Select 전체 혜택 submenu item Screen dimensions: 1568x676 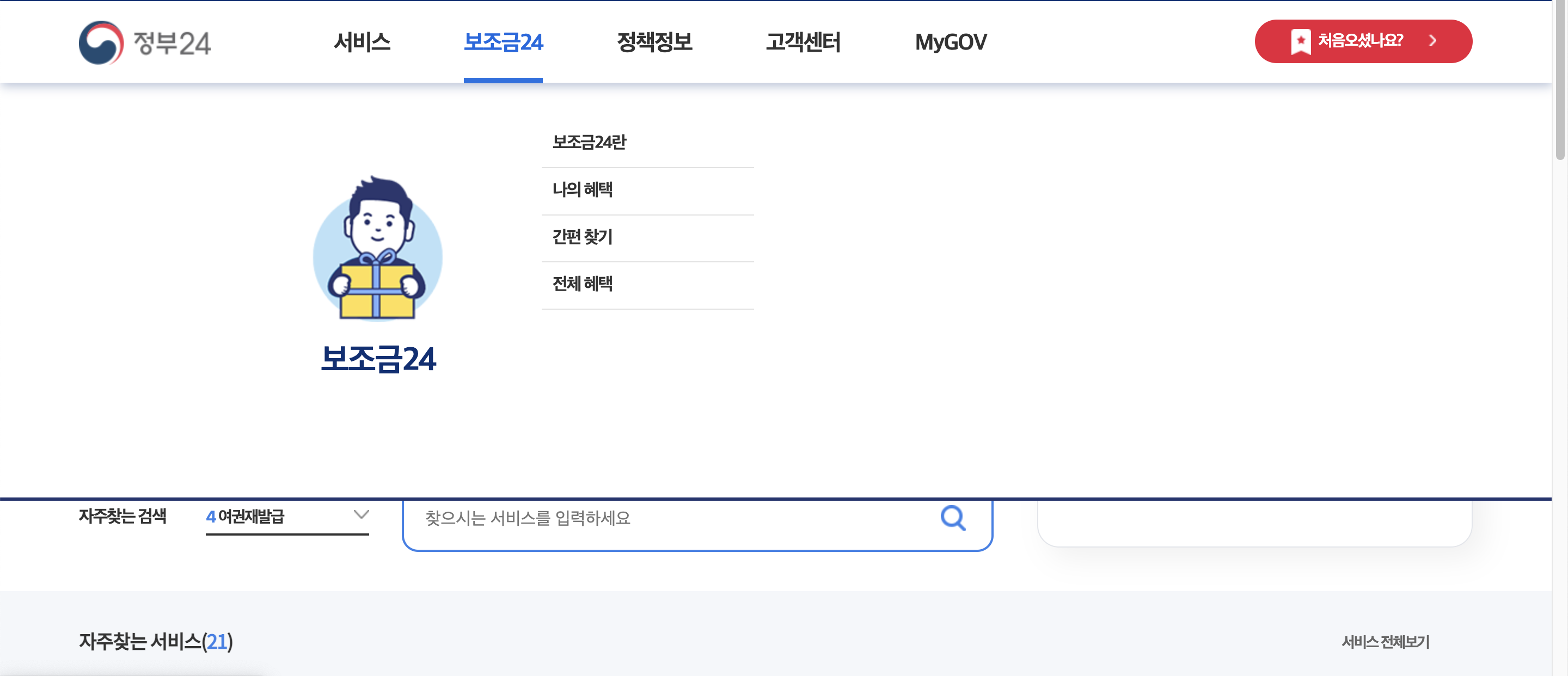582,284
